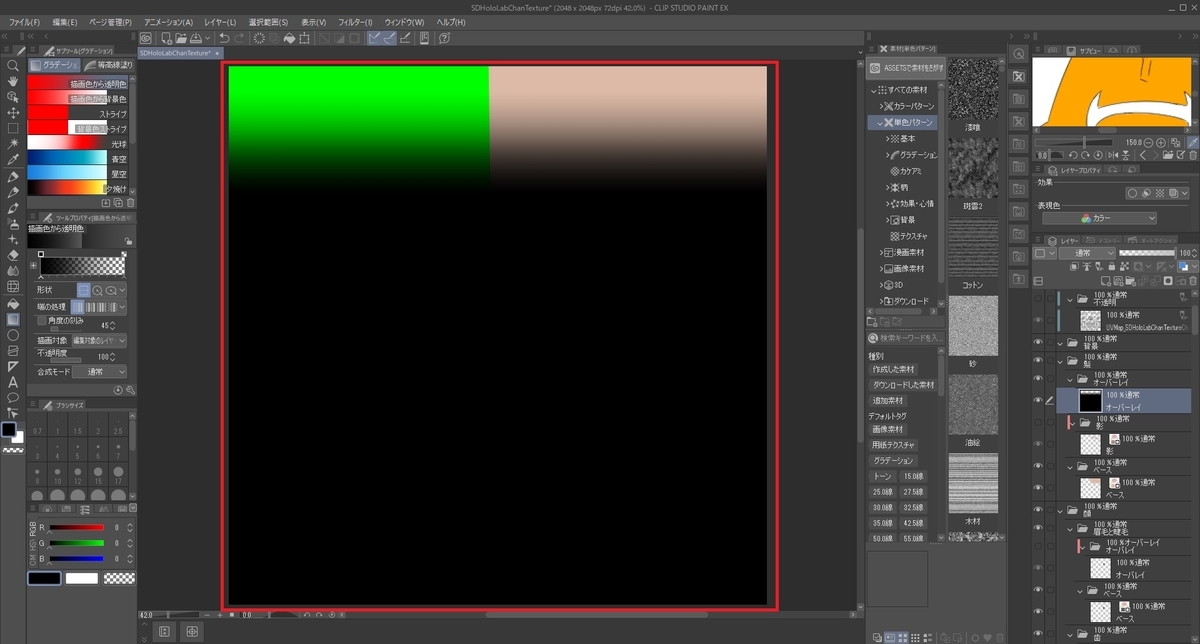The height and width of the screenshot is (644, 1200).
Task: Click the red R color slider
Action: point(76,527)
